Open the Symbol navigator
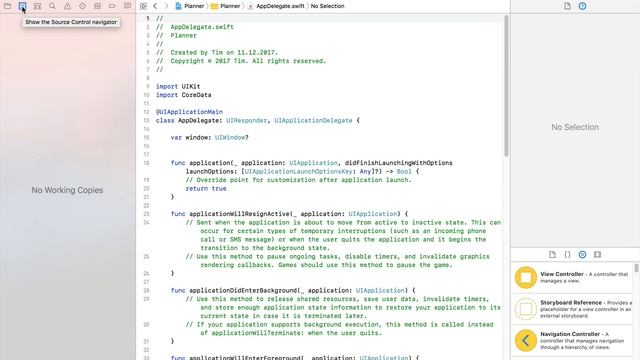 (x=38, y=6)
